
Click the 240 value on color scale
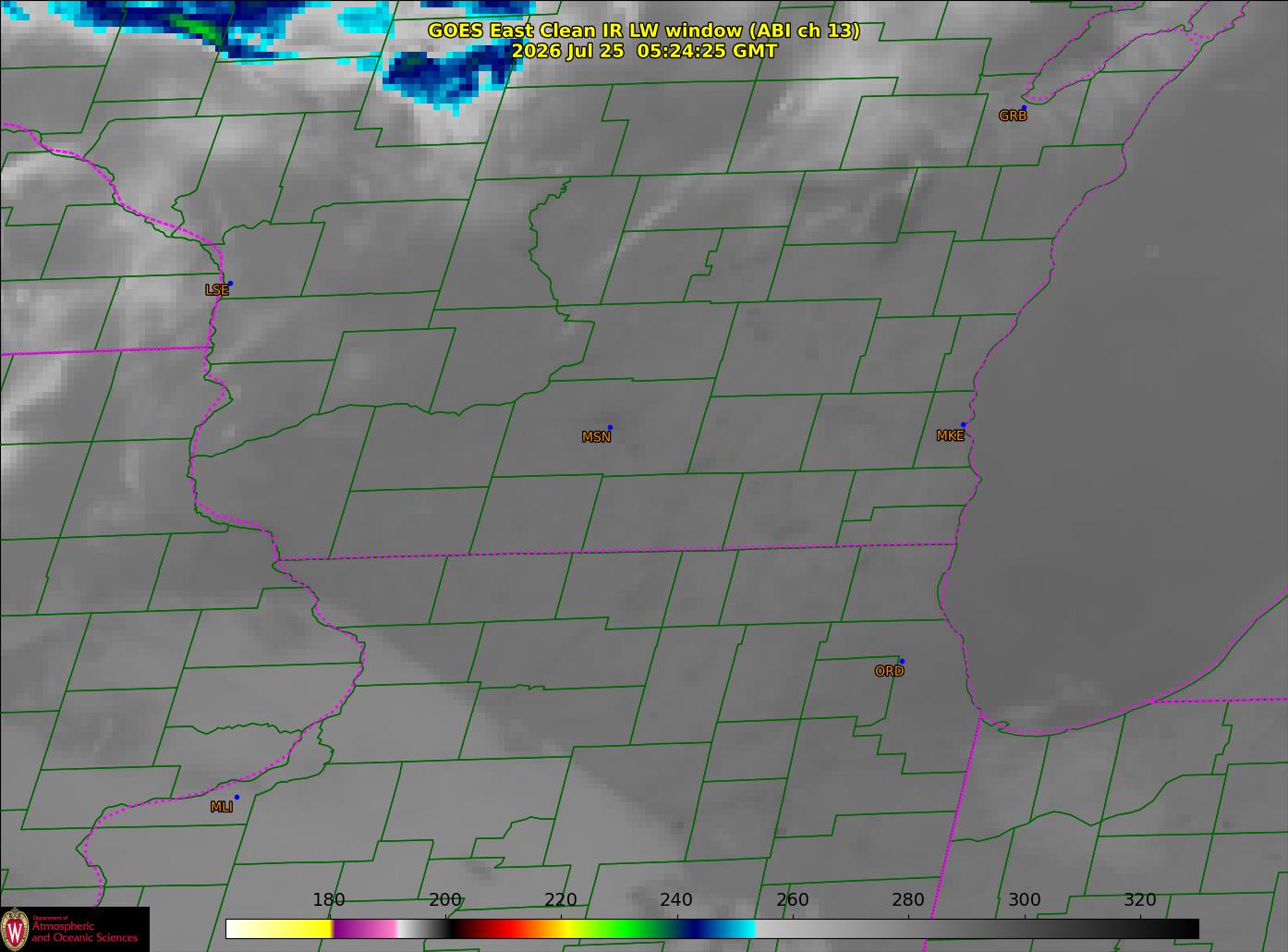(676, 899)
